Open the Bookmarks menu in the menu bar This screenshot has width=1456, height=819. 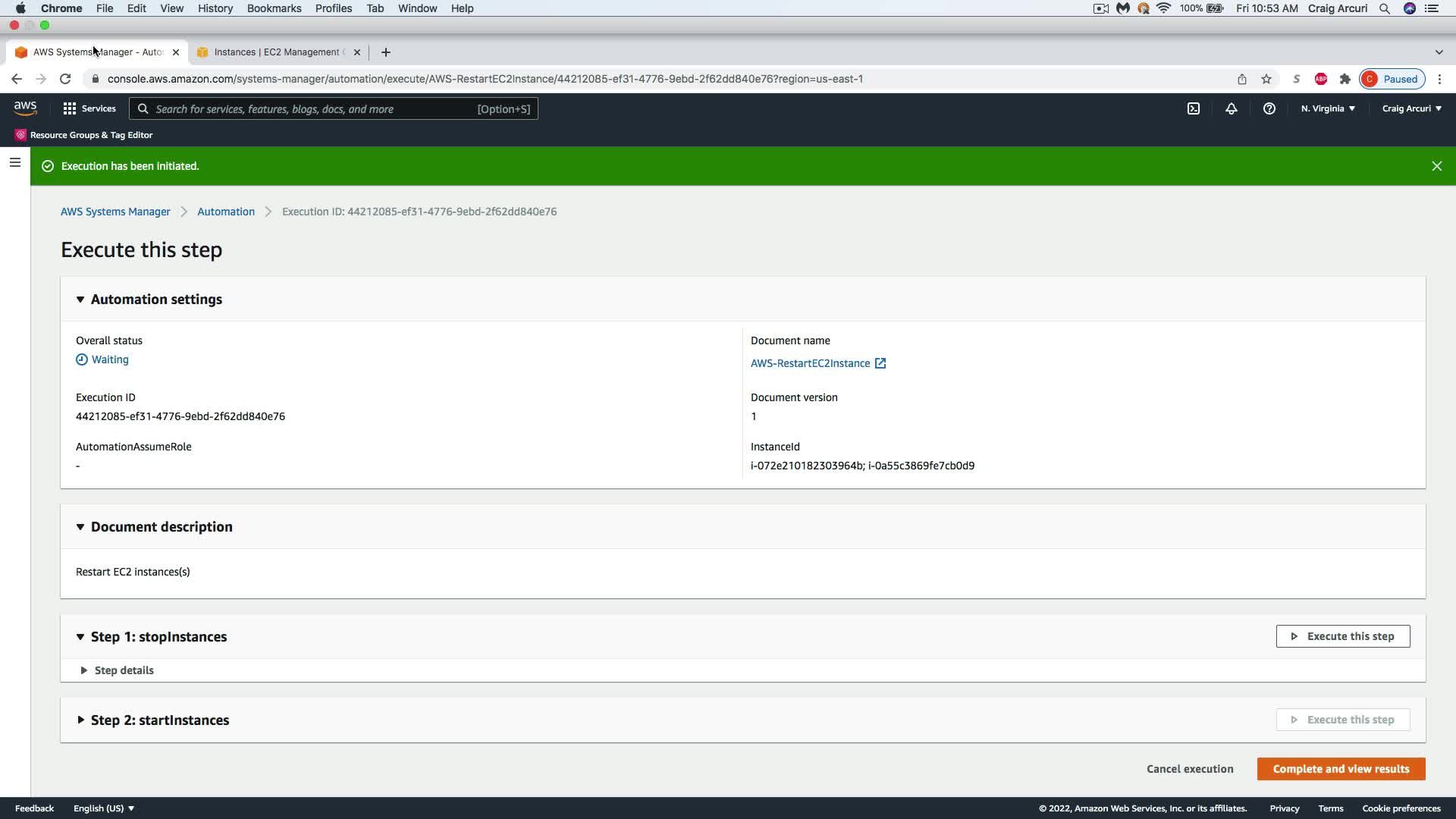(274, 8)
